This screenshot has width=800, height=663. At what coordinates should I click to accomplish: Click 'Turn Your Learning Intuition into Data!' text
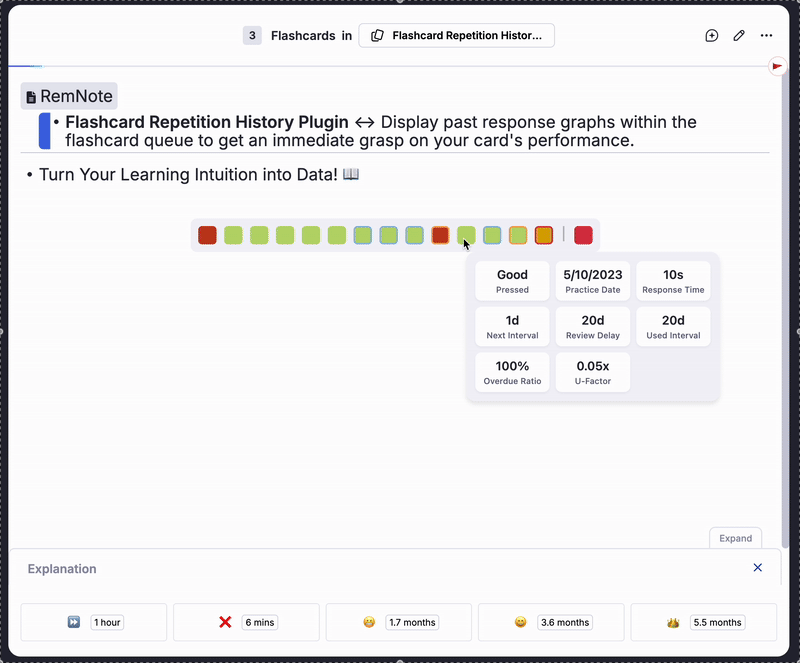188,175
